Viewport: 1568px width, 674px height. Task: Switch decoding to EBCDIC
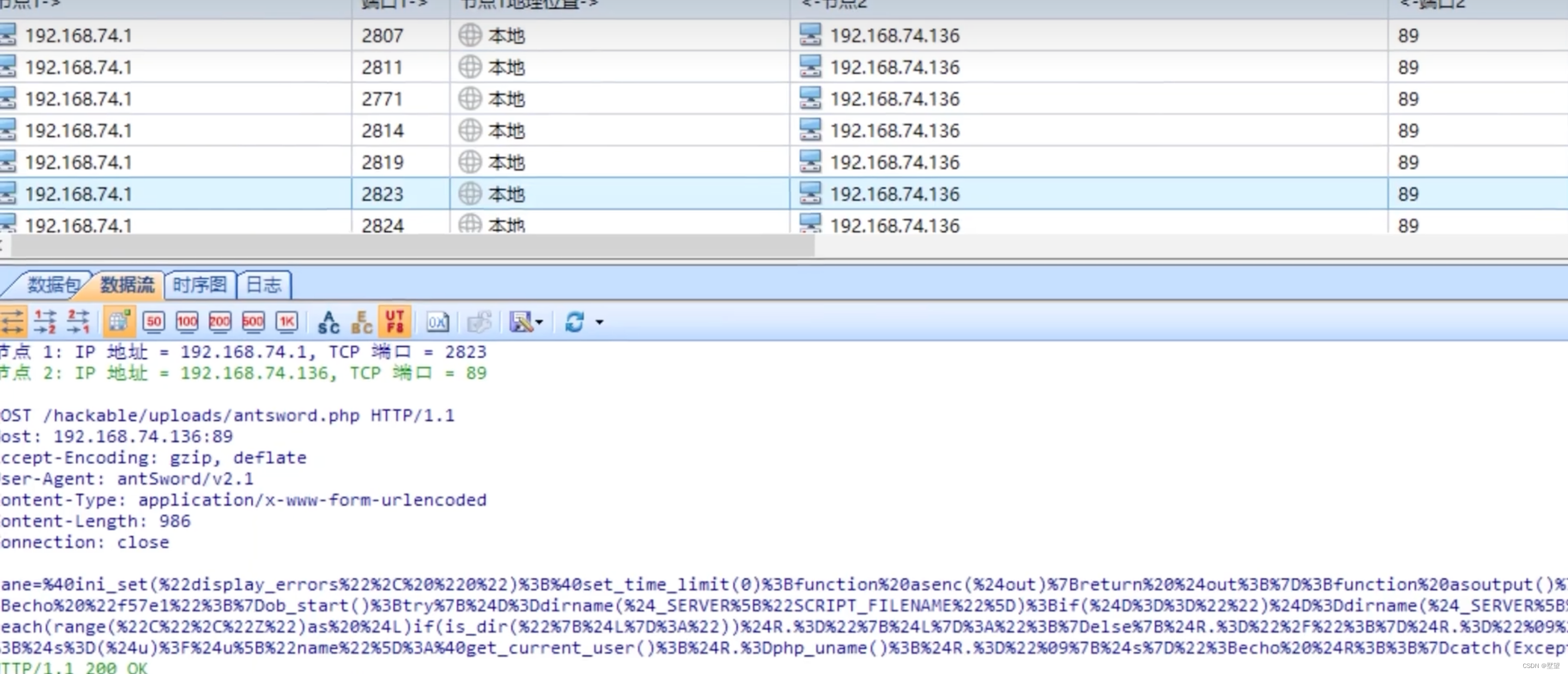pos(362,321)
